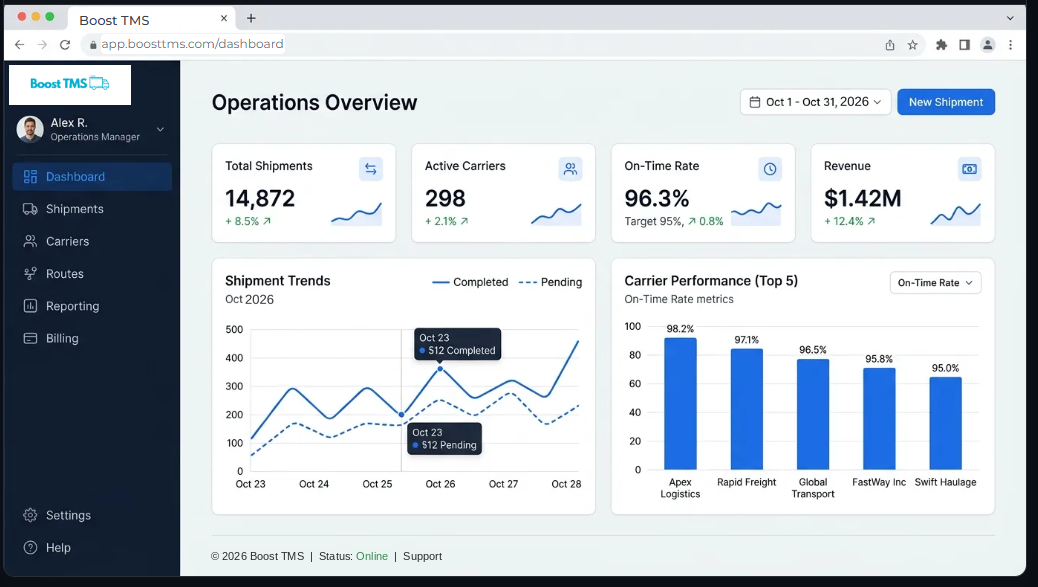Click the Revenue money icon
This screenshot has height=587, width=1038.
(969, 169)
